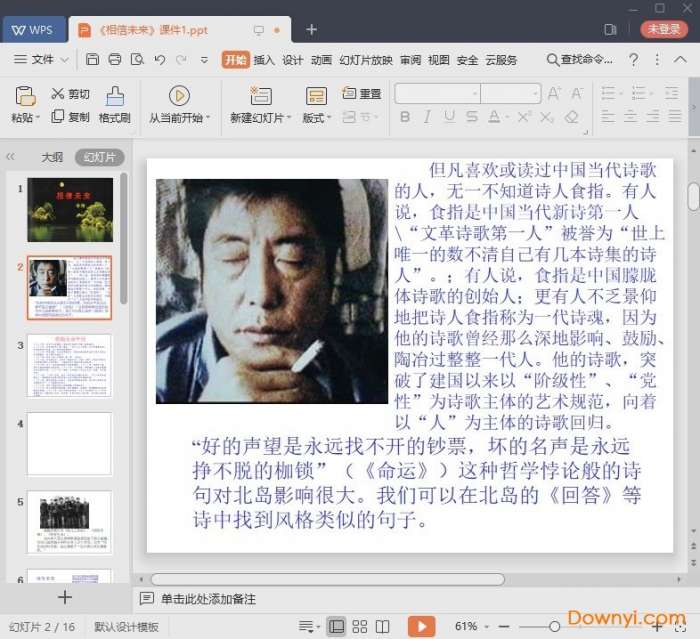
Task: Click 查找命令 search command box
Action: pyautogui.click(x=579, y=59)
